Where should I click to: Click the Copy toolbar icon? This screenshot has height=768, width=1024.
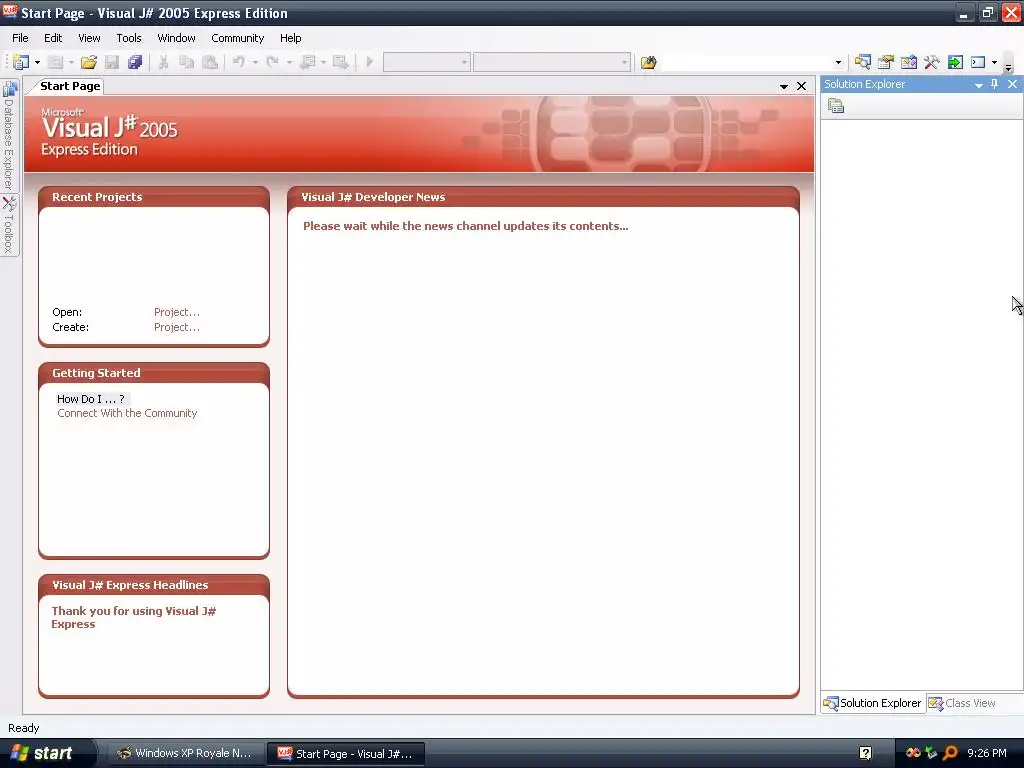pos(186,62)
